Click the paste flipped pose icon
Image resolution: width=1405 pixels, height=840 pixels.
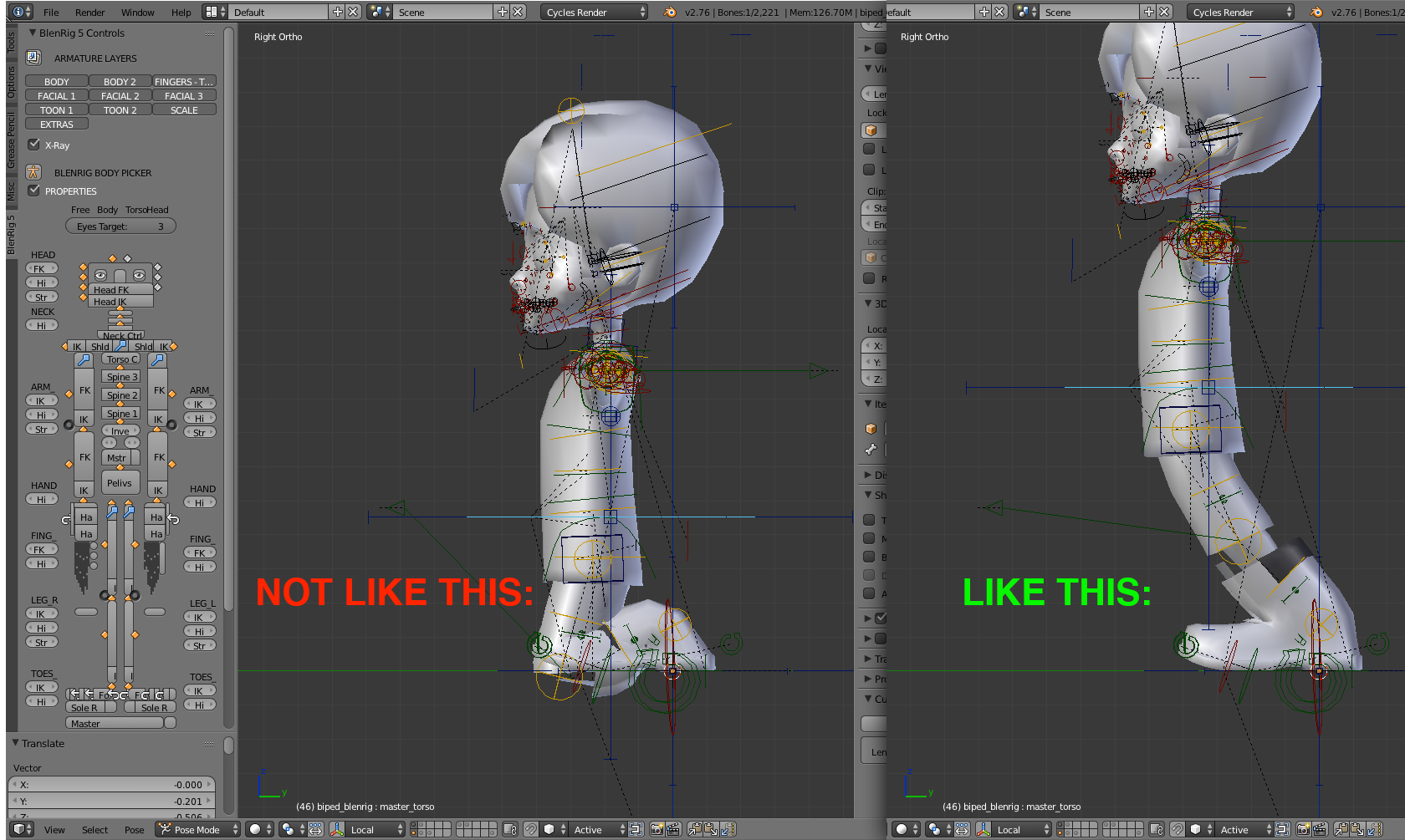(727, 829)
